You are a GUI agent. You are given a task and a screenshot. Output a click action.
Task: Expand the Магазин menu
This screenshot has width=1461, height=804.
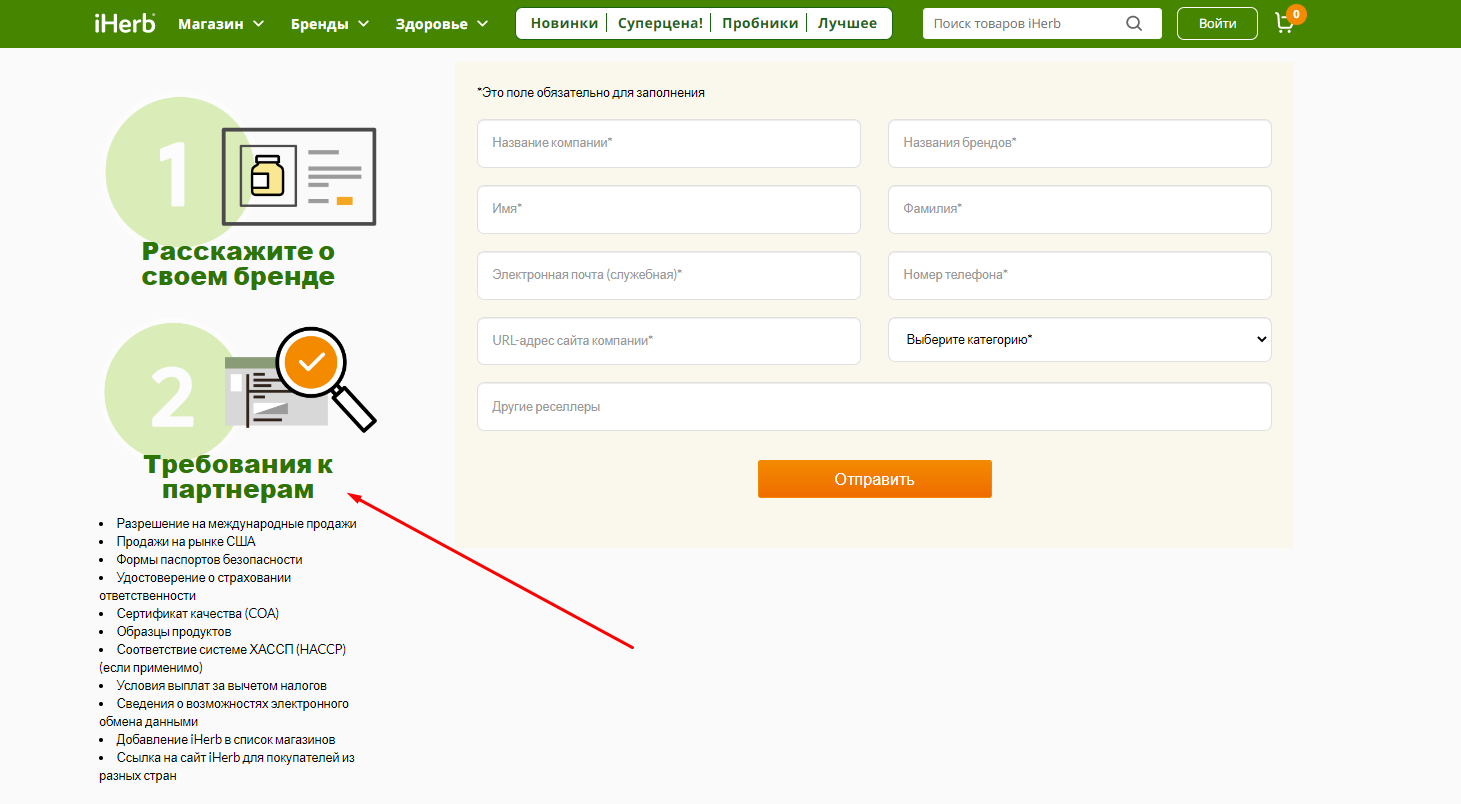click(x=221, y=24)
